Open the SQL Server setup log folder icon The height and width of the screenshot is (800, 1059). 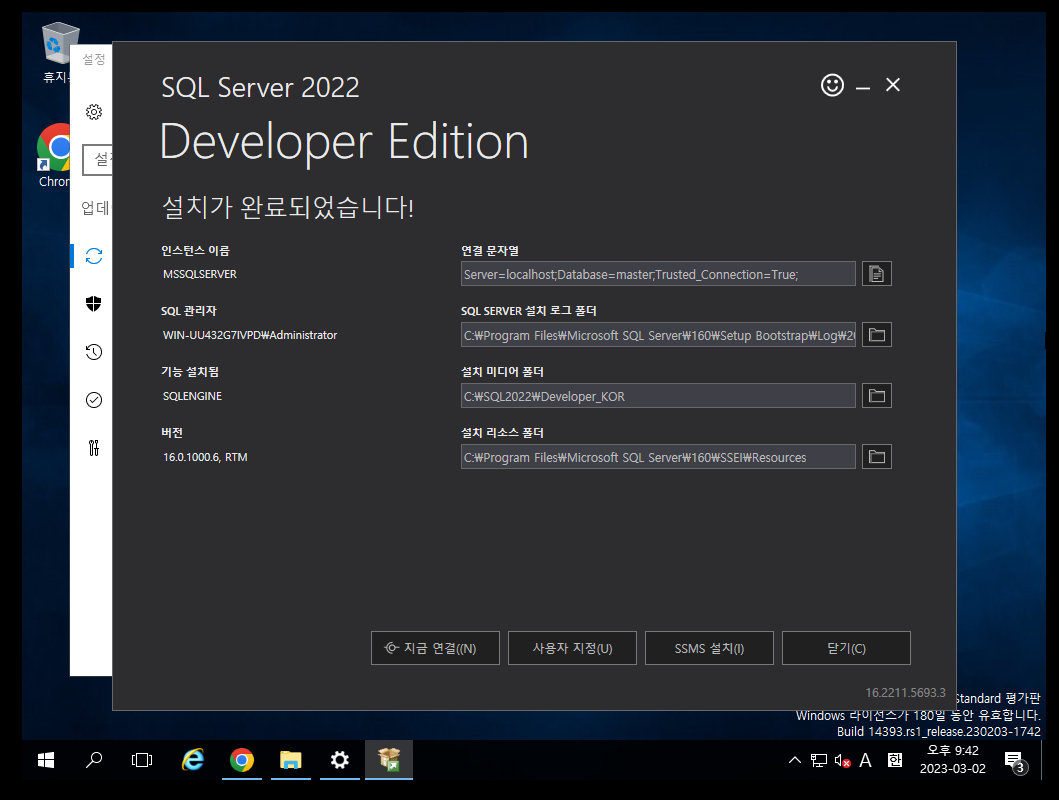point(877,335)
